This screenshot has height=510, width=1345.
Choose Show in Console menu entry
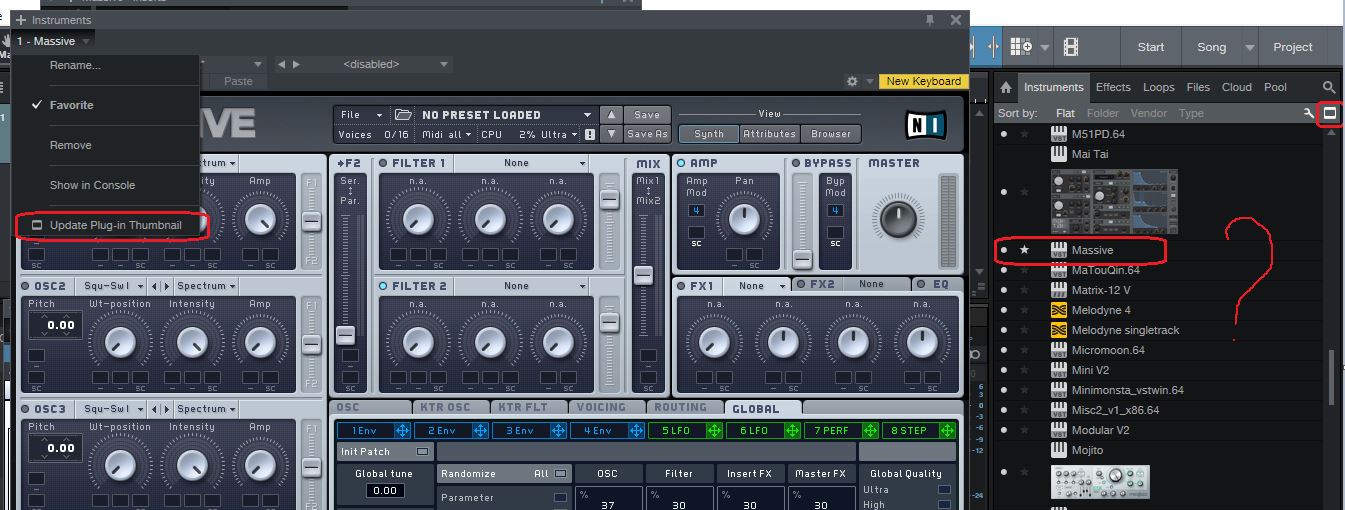click(92, 185)
